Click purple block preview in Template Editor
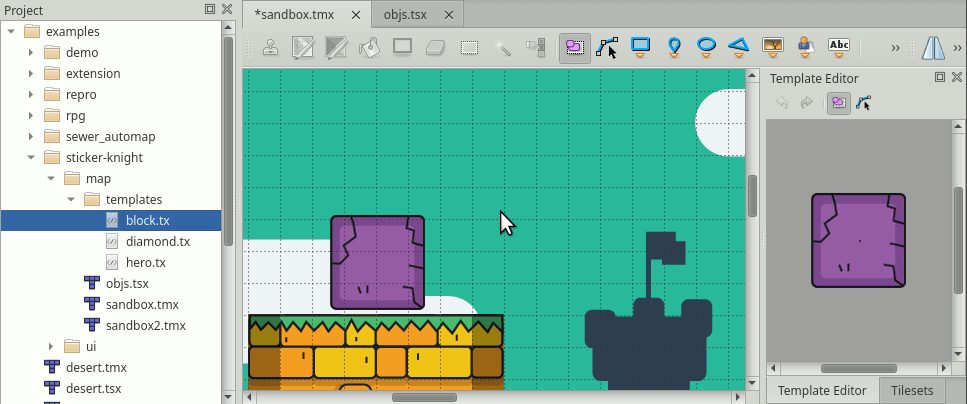The image size is (967, 404). [858, 241]
